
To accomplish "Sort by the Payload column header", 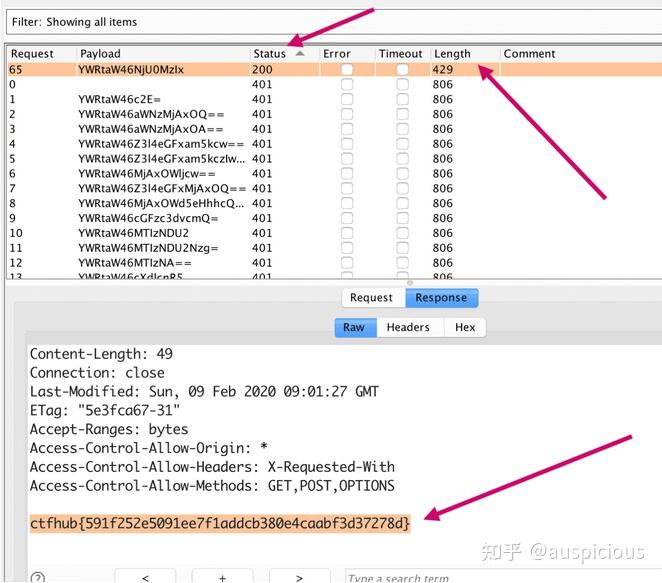I will 100,54.
